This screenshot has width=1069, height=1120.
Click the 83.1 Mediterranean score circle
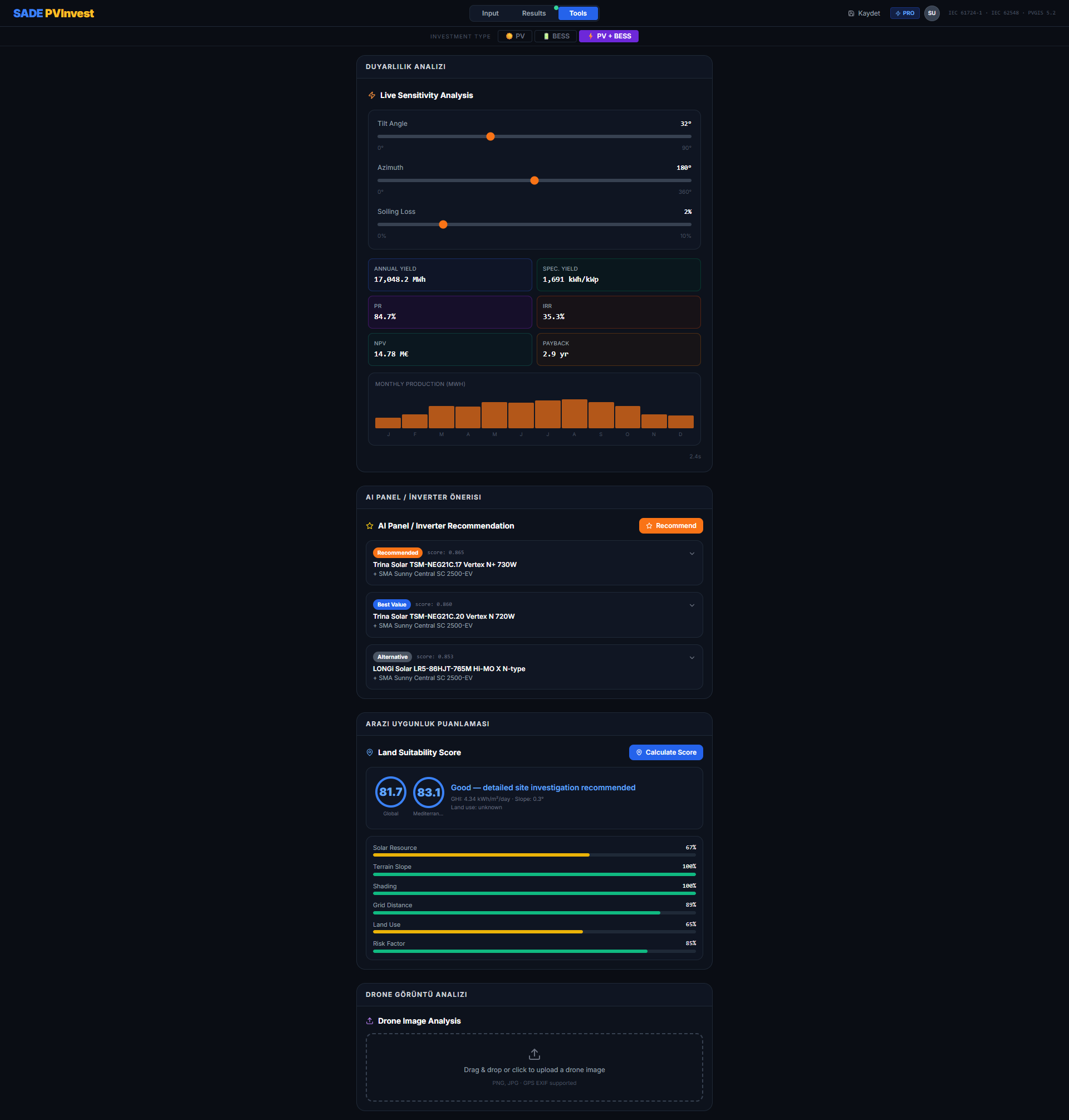point(429,792)
